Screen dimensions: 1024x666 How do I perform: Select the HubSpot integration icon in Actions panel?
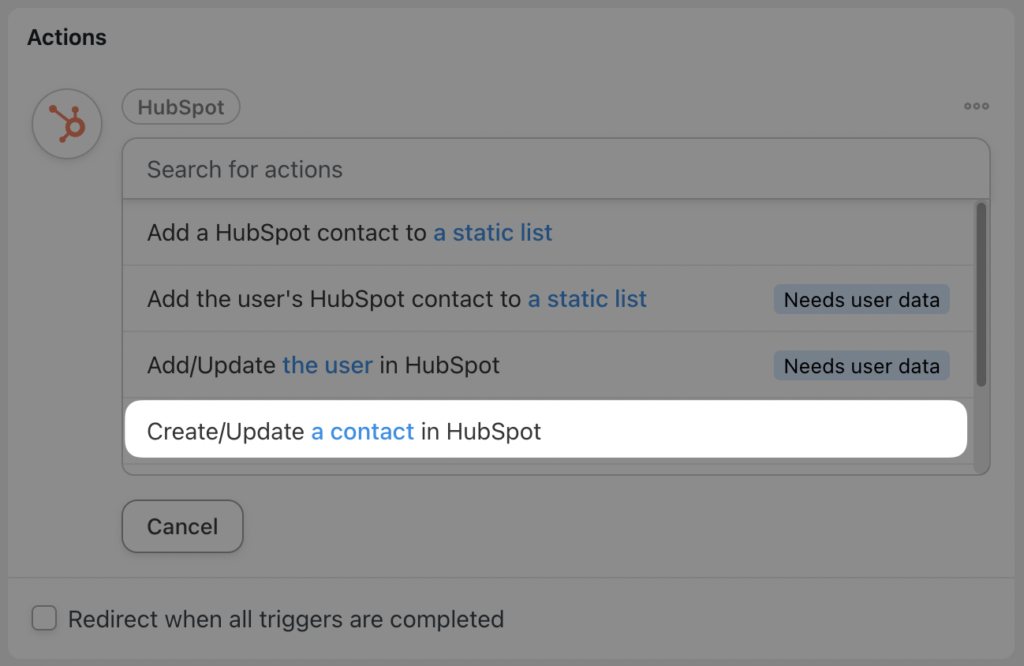66,123
